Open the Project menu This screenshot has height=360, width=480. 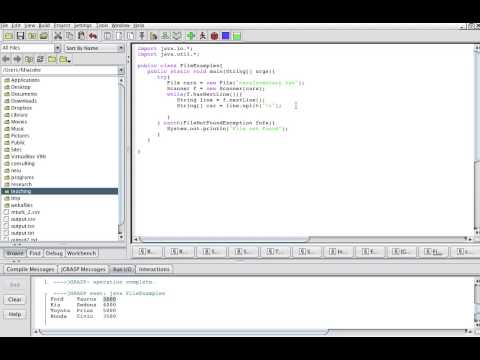click(62, 26)
